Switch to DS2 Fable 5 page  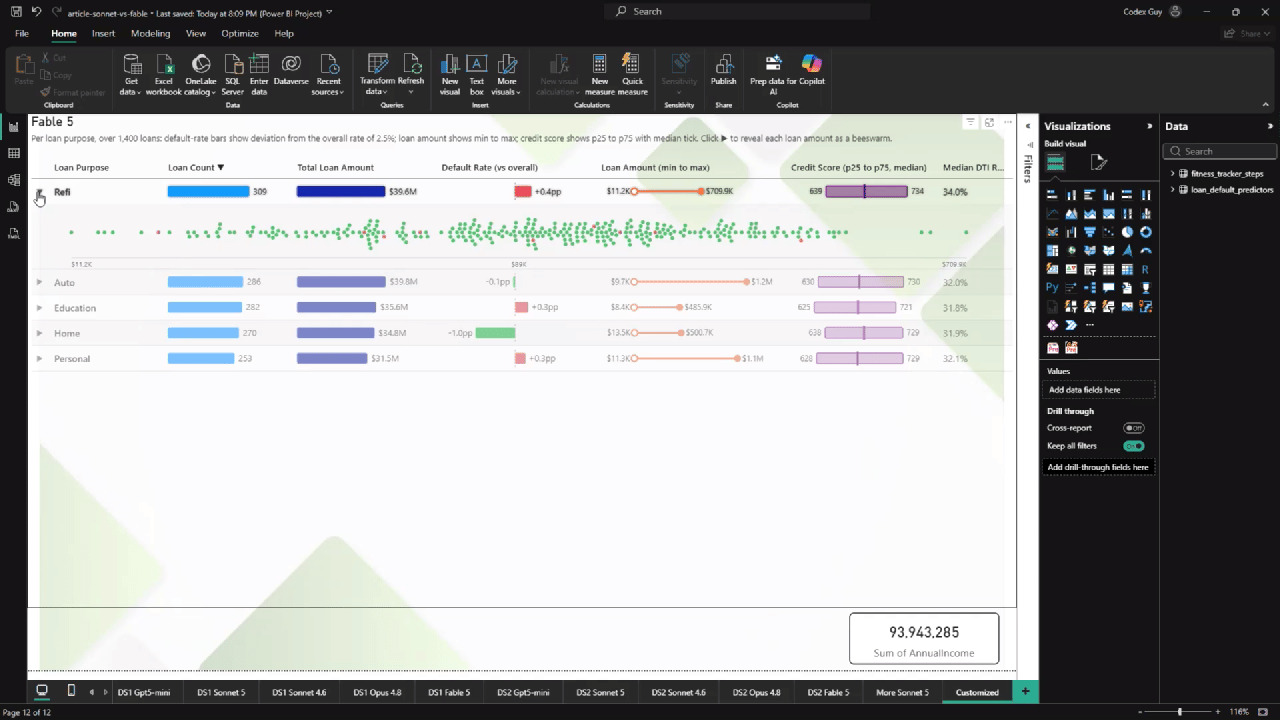tap(828, 692)
